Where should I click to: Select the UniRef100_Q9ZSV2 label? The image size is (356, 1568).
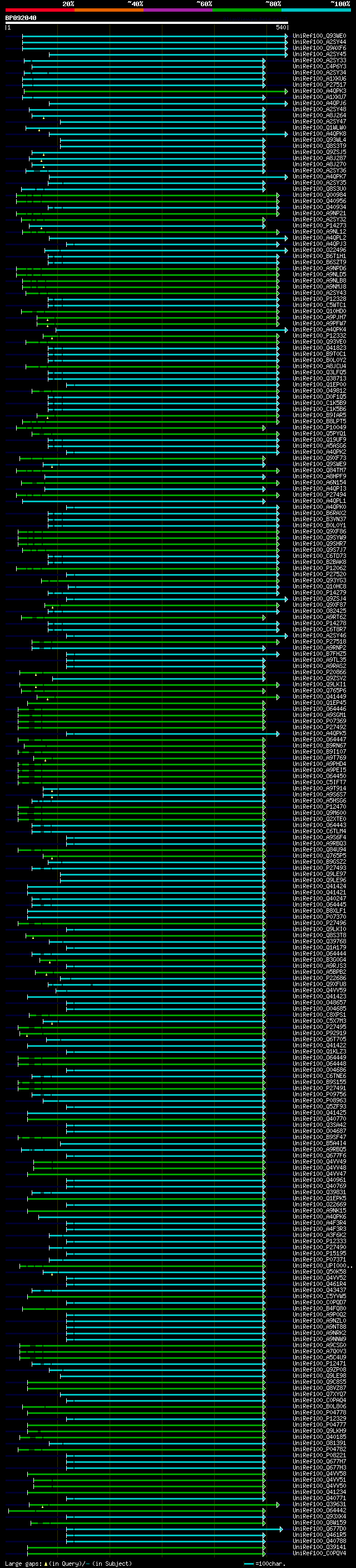pos(319,679)
